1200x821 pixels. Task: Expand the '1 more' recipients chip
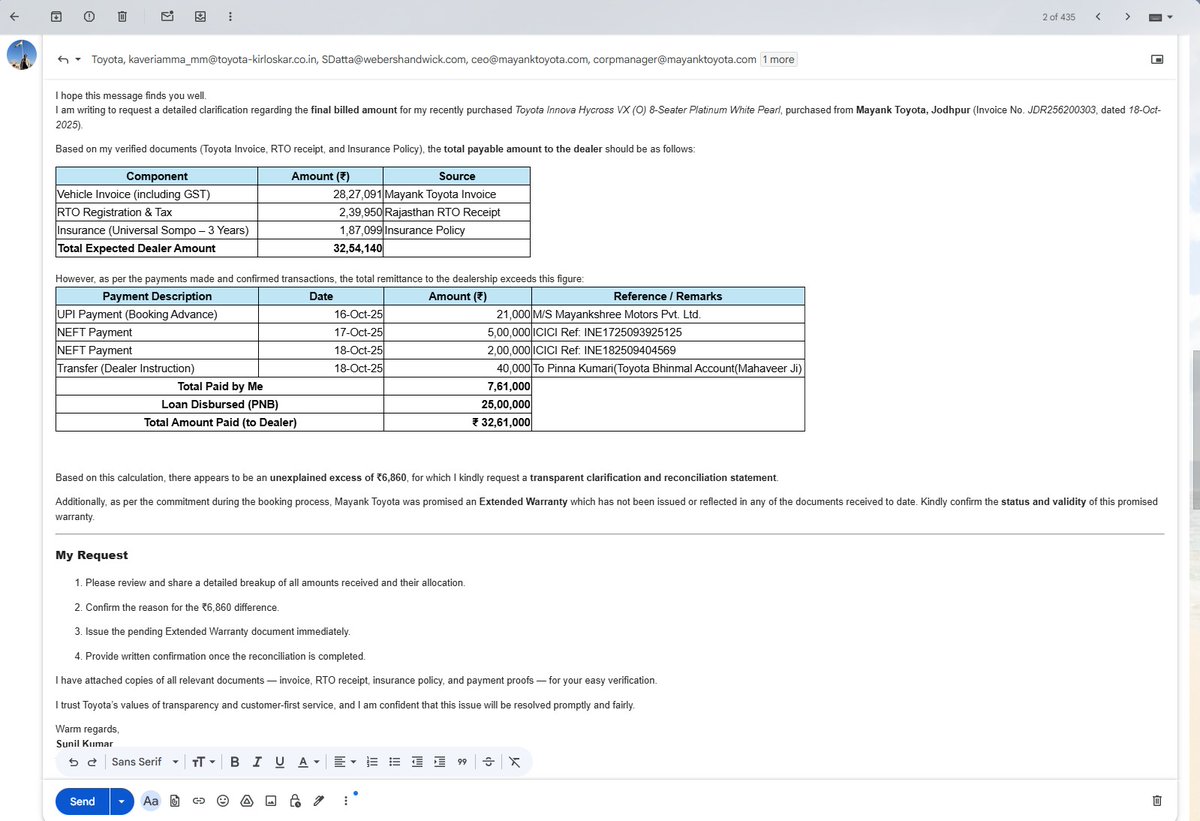click(x=779, y=60)
